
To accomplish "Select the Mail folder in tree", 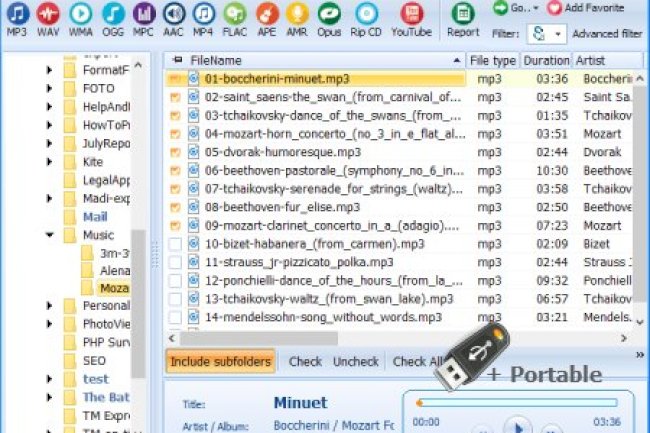I will pyautogui.click(x=95, y=217).
